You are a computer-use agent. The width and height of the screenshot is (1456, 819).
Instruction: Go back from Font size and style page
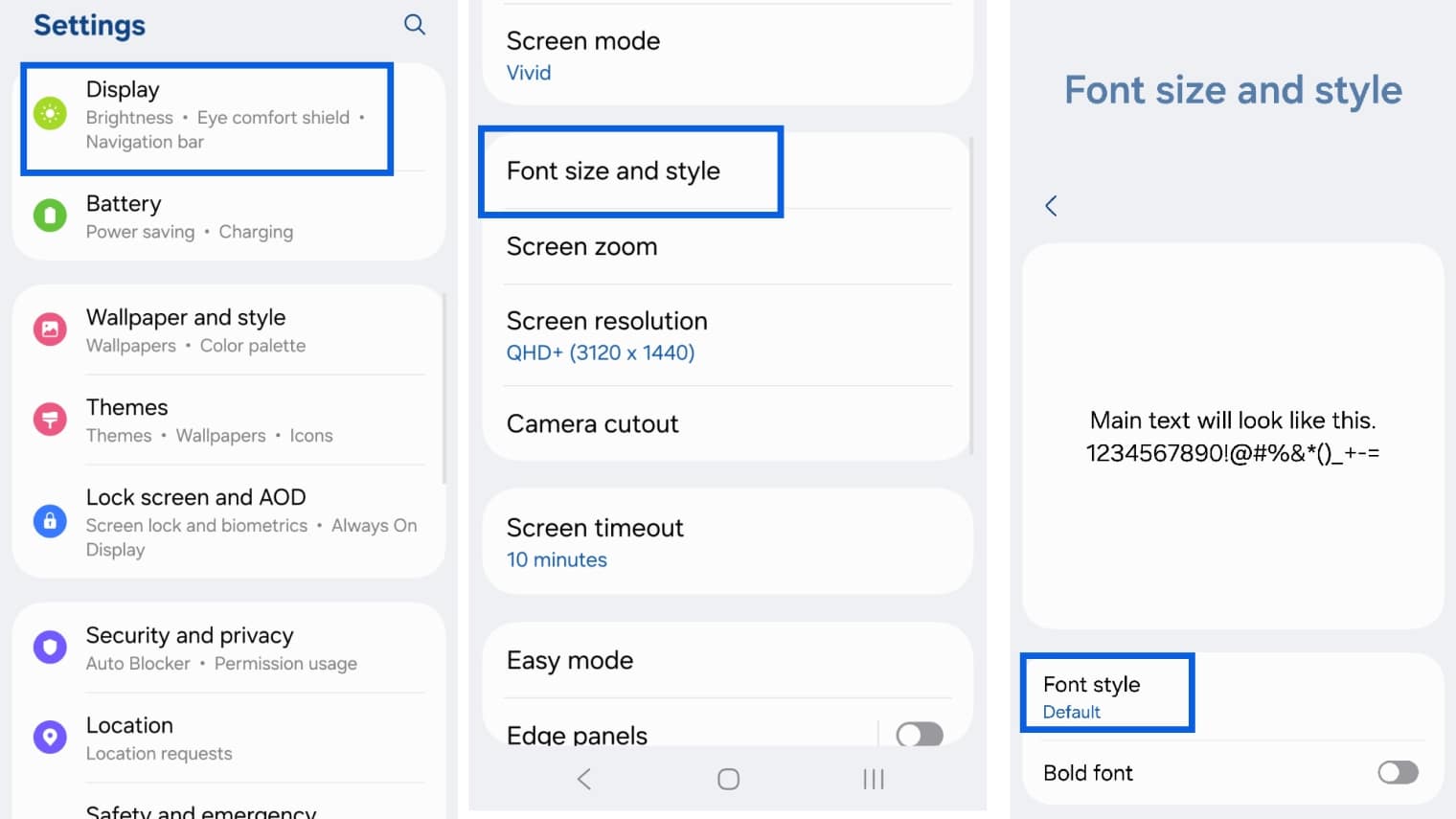1051,206
